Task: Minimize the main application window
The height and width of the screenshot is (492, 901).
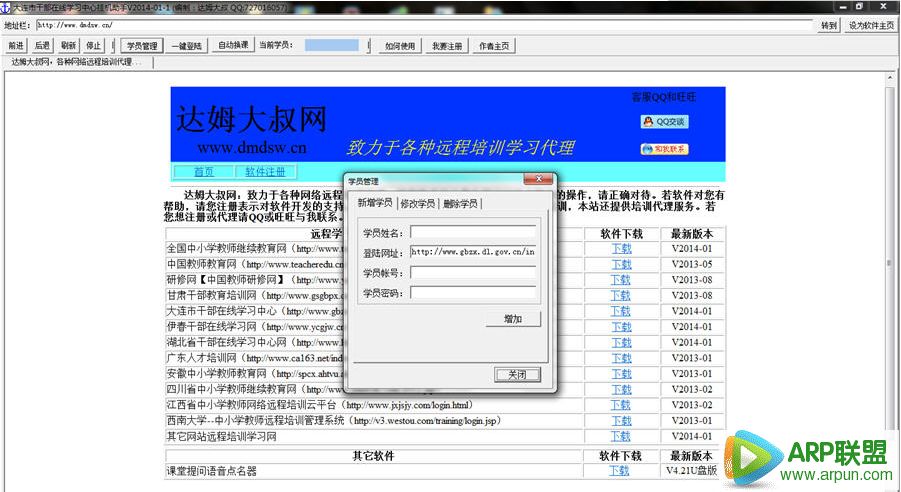Action: point(843,7)
